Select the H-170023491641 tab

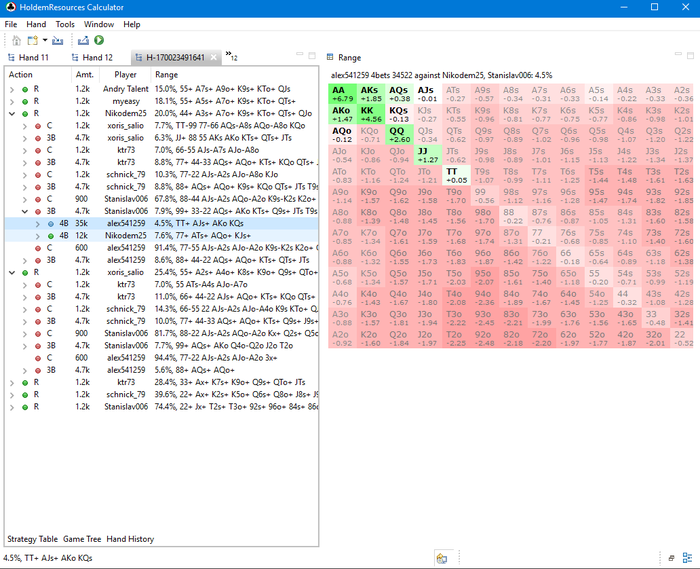click(x=175, y=57)
